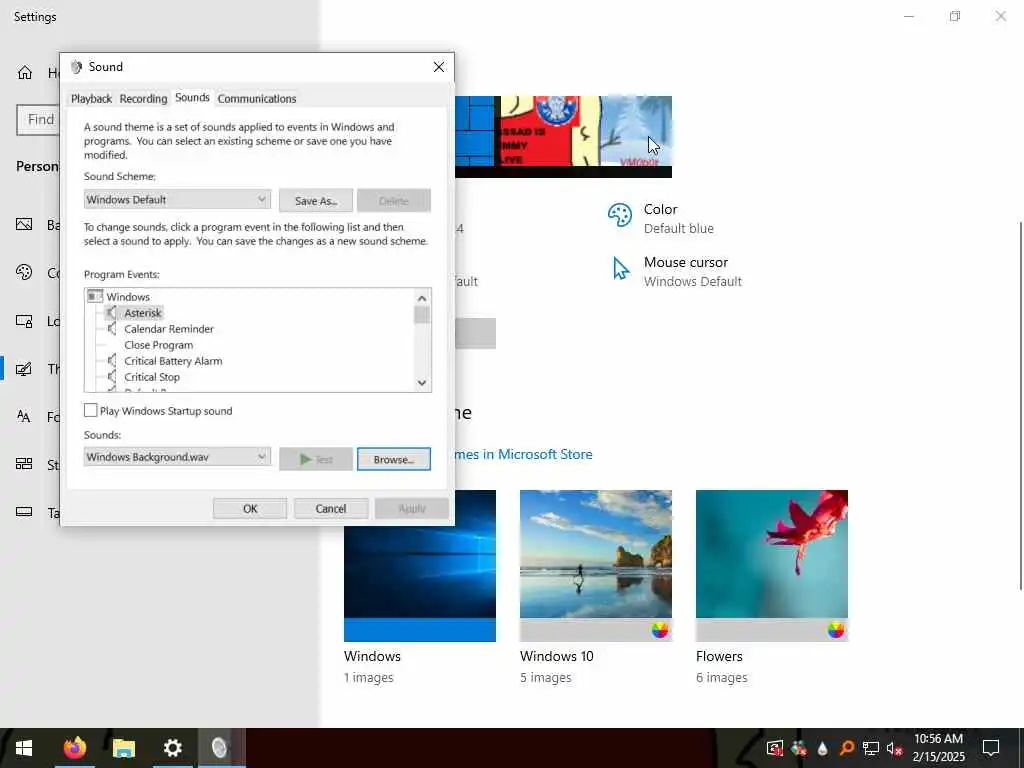The height and width of the screenshot is (768, 1024).
Task: Click the Themes icon in Settings sidebar
Action: point(24,369)
